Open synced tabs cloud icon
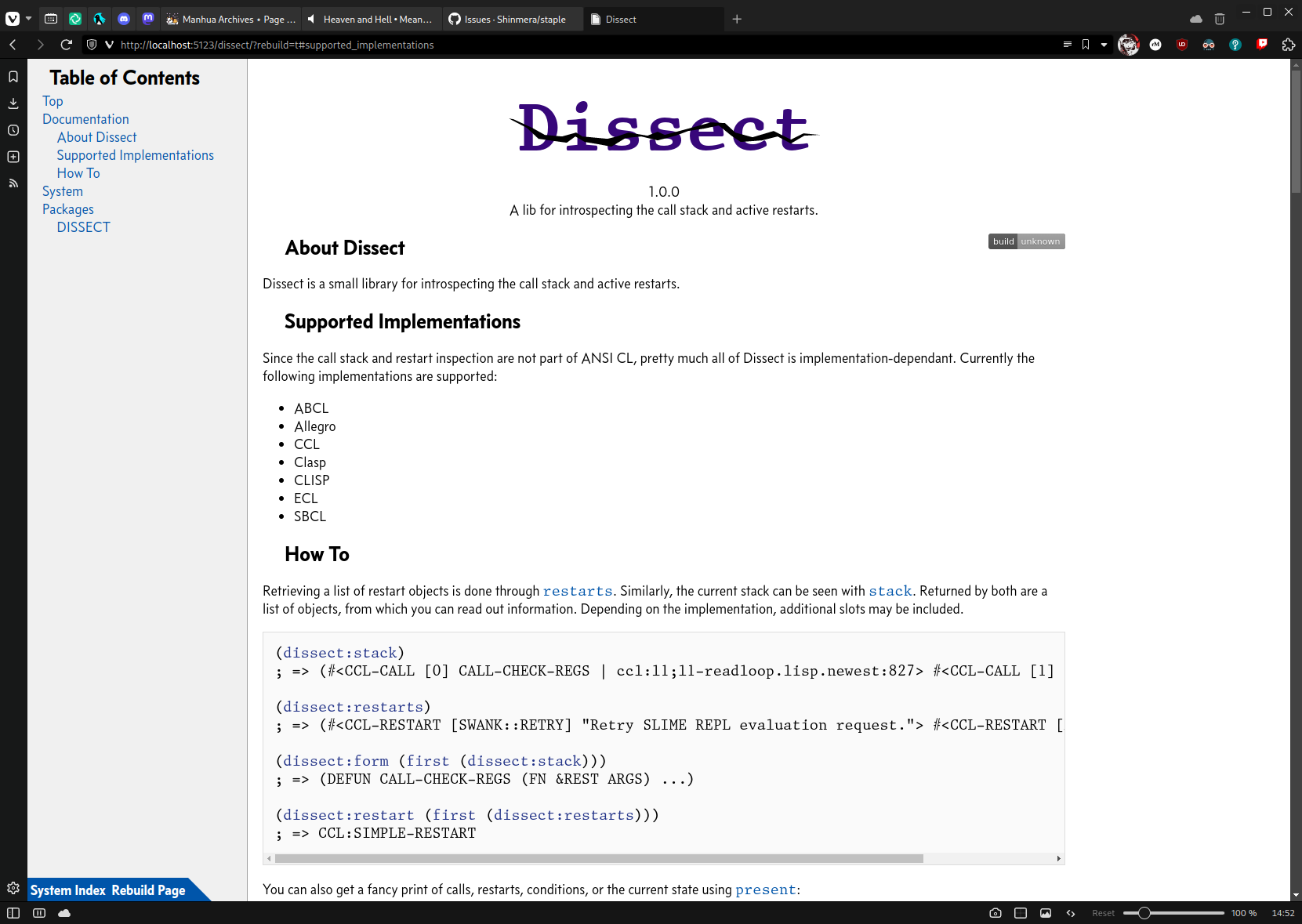Image resolution: width=1302 pixels, height=924 pixels. coord(1196,19)
